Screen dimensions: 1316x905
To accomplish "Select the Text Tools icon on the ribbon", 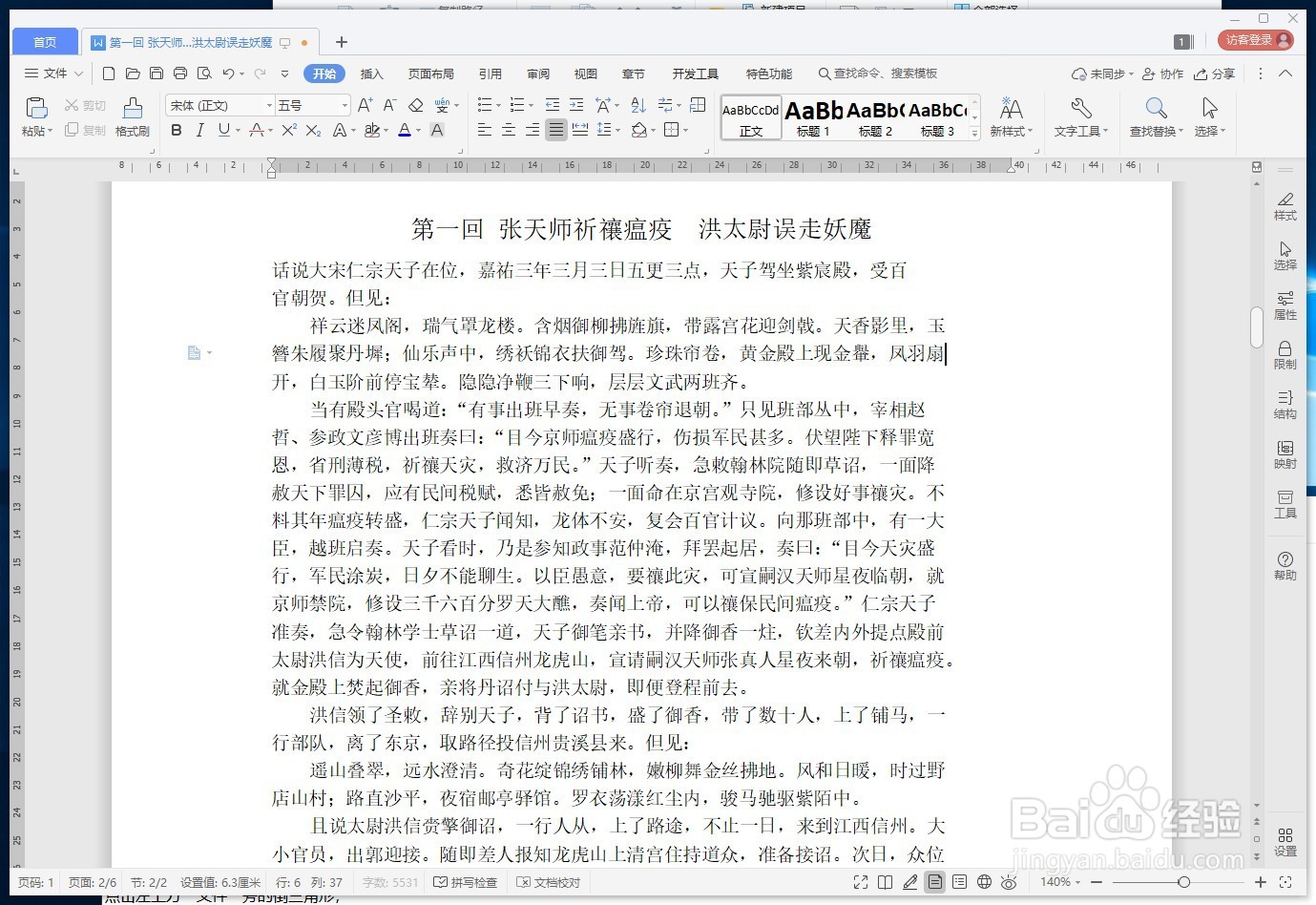I will 1077,116.
